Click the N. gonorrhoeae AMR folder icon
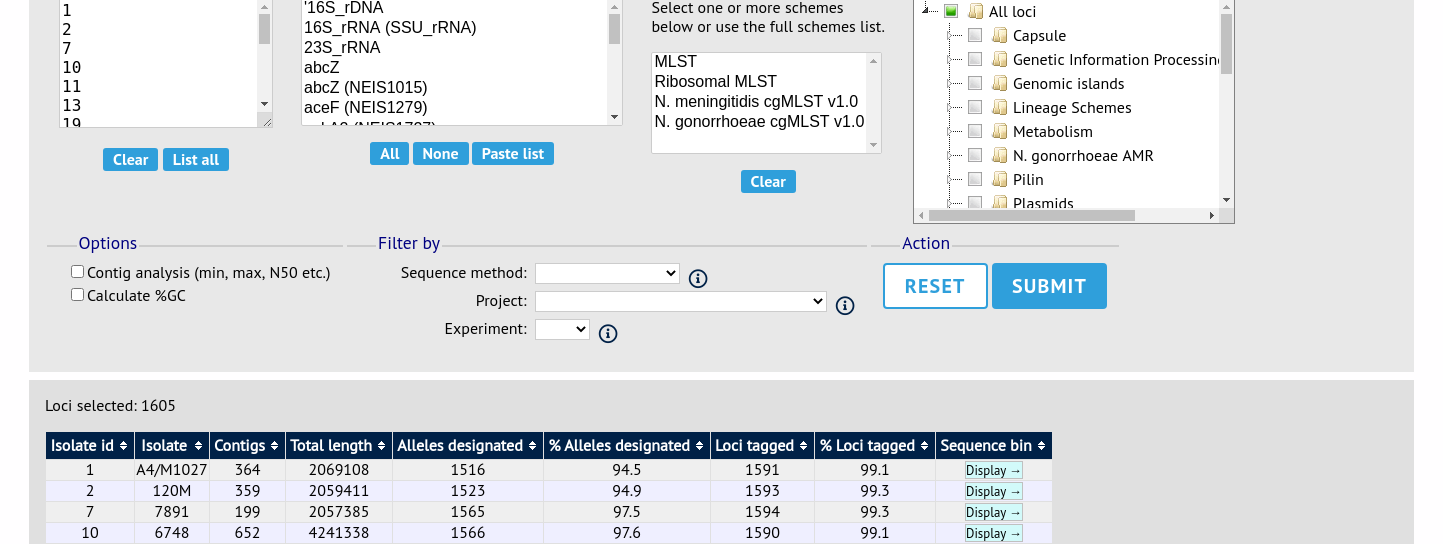The width and height of the screenshot is (1443, 544). click(1000, 156)
